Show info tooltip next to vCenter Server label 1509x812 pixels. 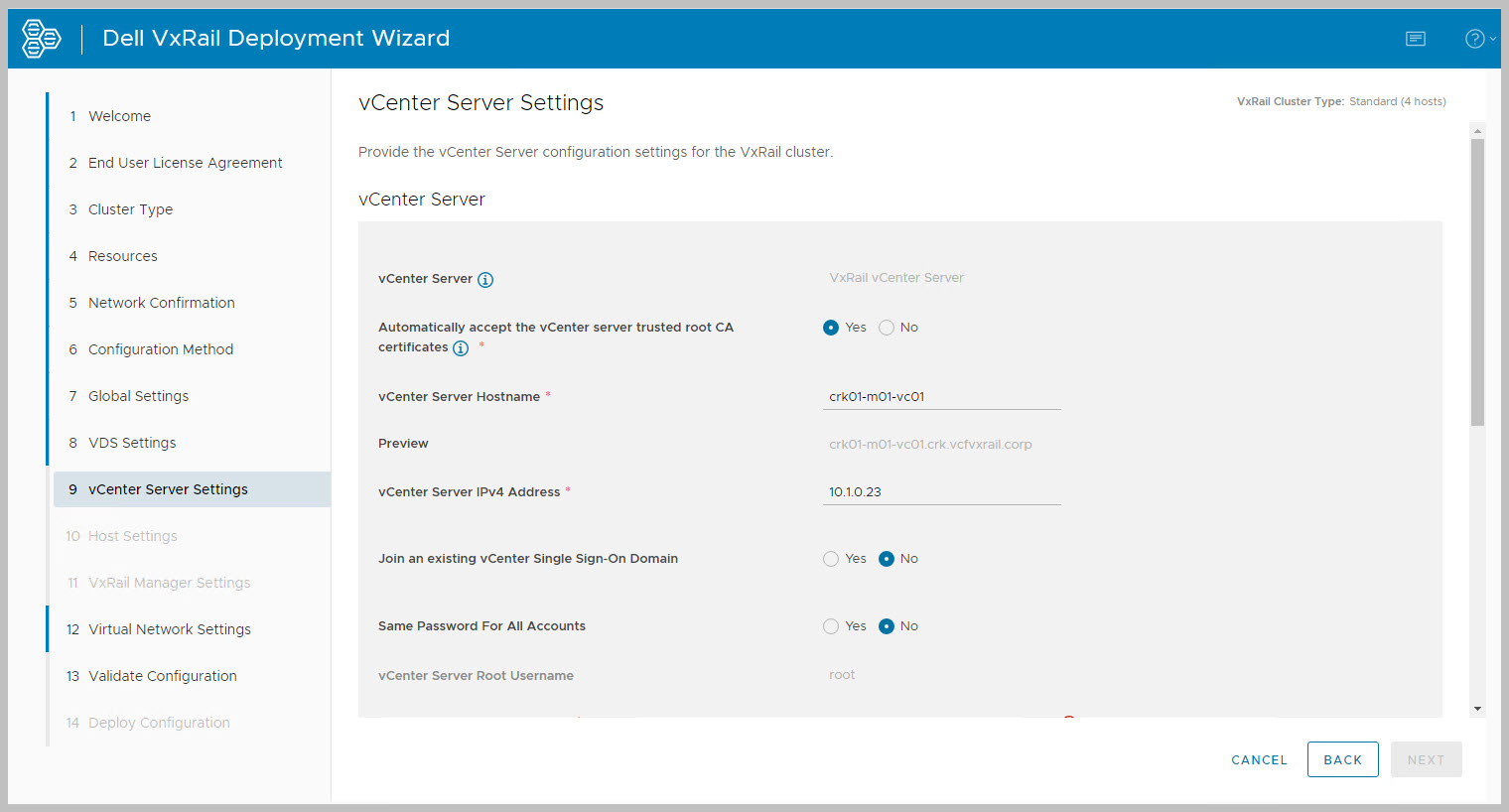(485, 280)
